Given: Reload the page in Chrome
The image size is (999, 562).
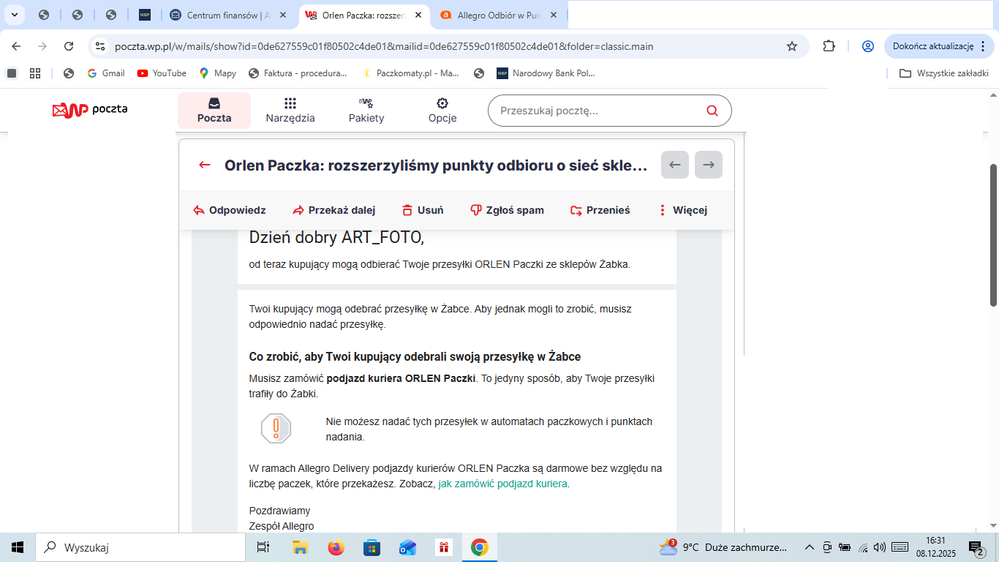Looking at the screenshot, I should 68,46.
